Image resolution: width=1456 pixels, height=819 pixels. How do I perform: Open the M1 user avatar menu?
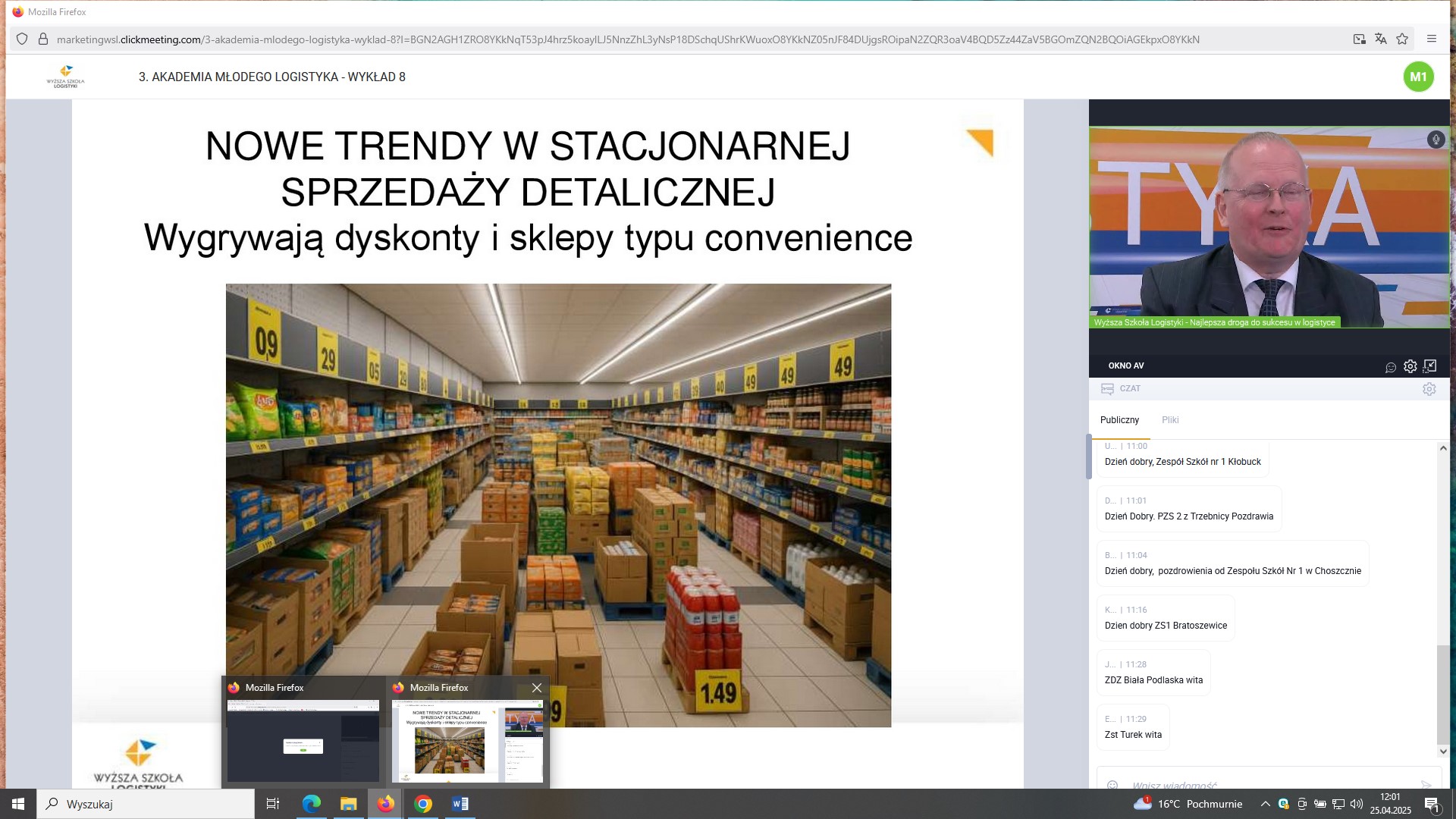(x=1418, y=77)
